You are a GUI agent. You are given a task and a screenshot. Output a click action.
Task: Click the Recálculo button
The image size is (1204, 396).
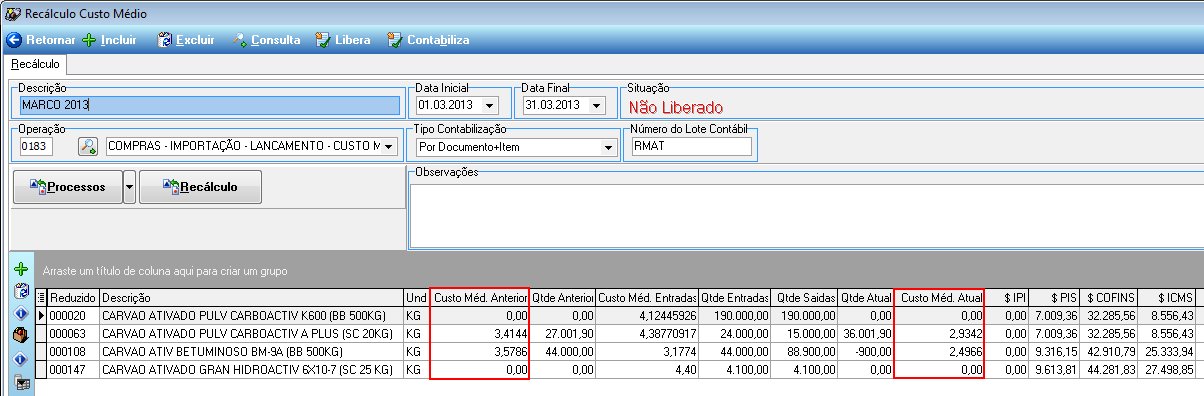200,187
